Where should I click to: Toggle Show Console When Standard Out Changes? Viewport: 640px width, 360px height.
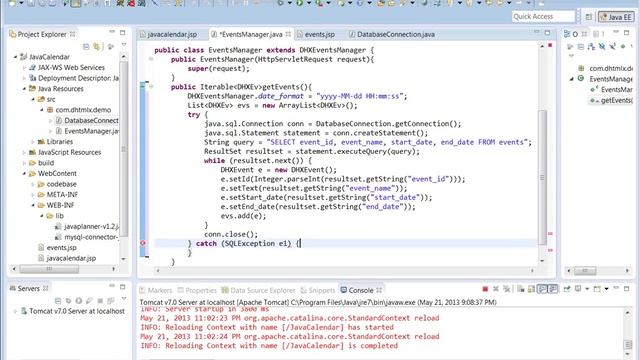[542, 289]
